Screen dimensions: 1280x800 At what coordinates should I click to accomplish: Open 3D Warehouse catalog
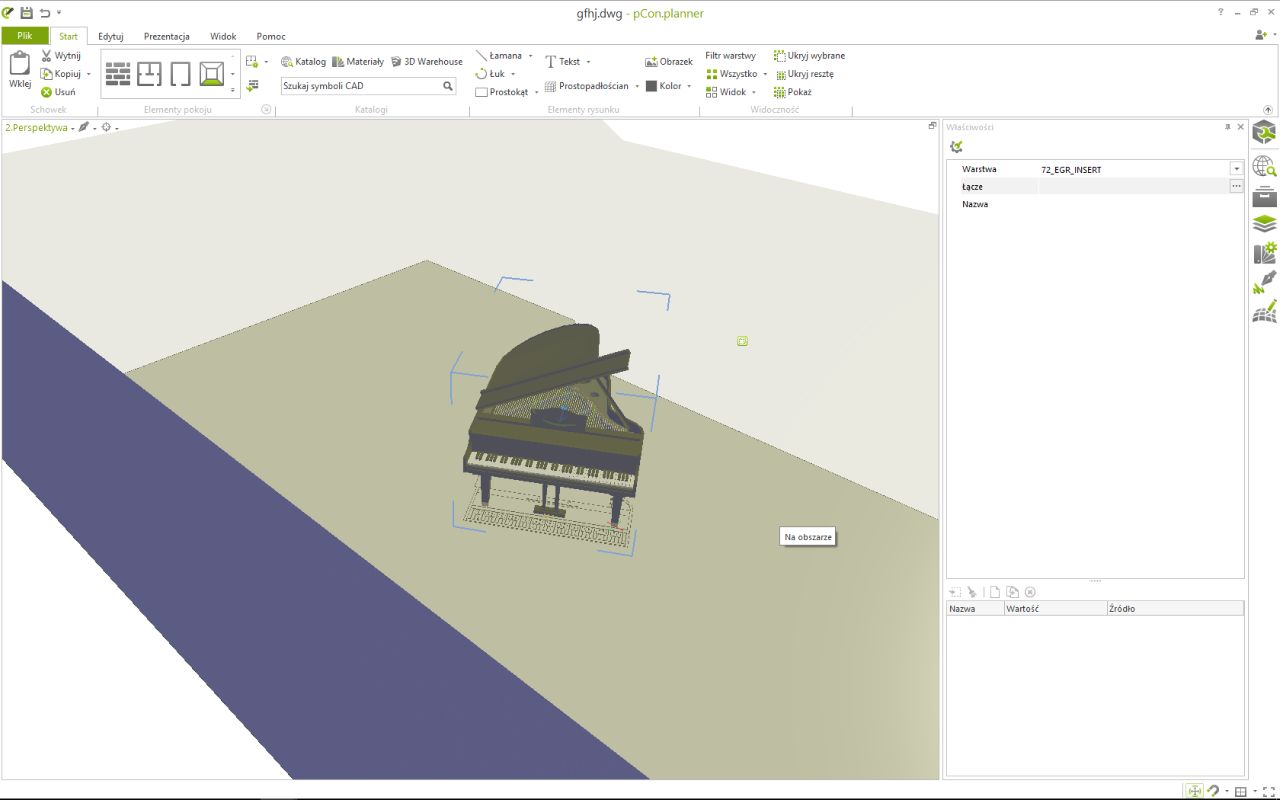426,61
